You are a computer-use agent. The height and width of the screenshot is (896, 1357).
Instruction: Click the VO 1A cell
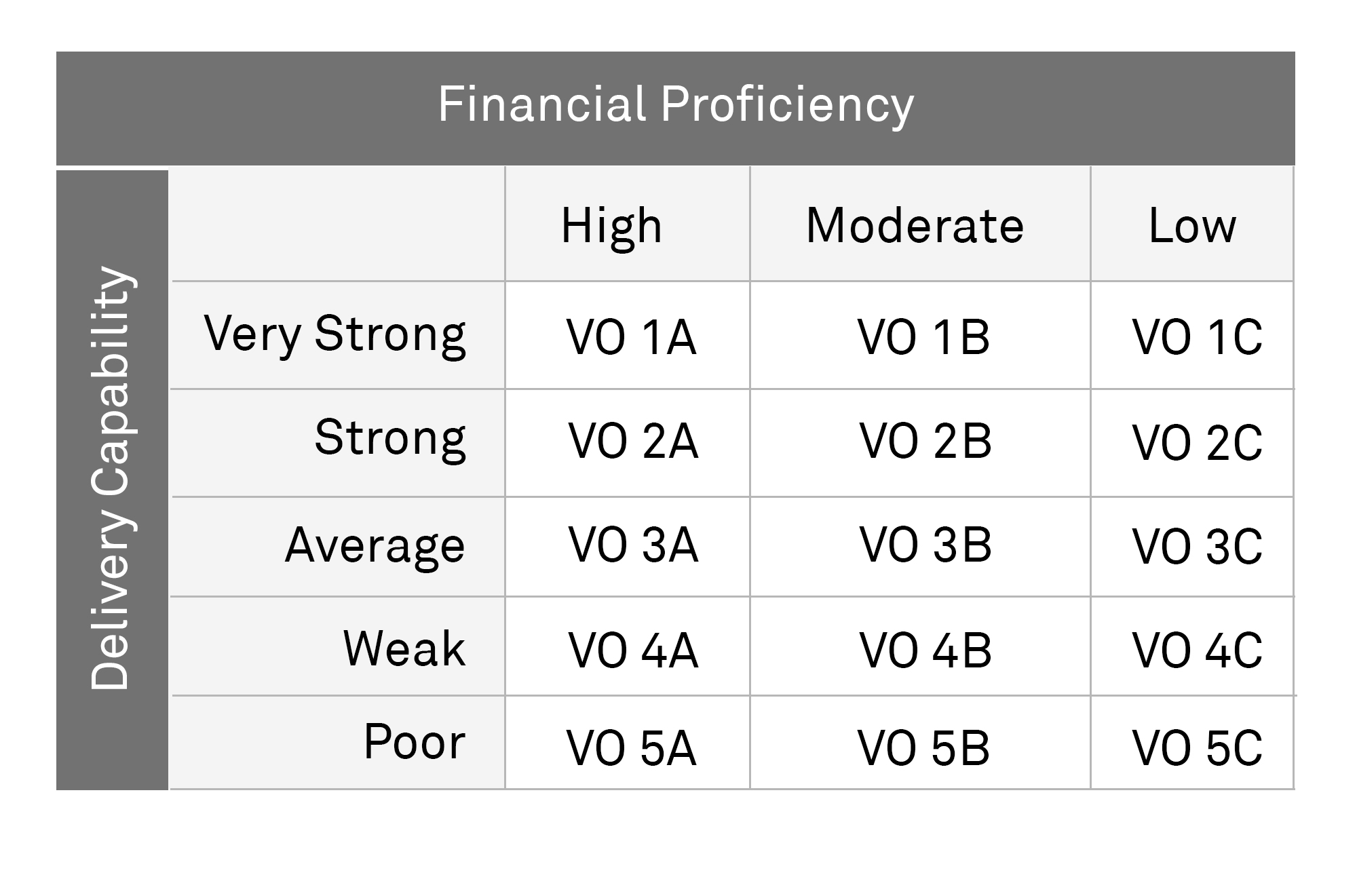click(x=631, y=337)
